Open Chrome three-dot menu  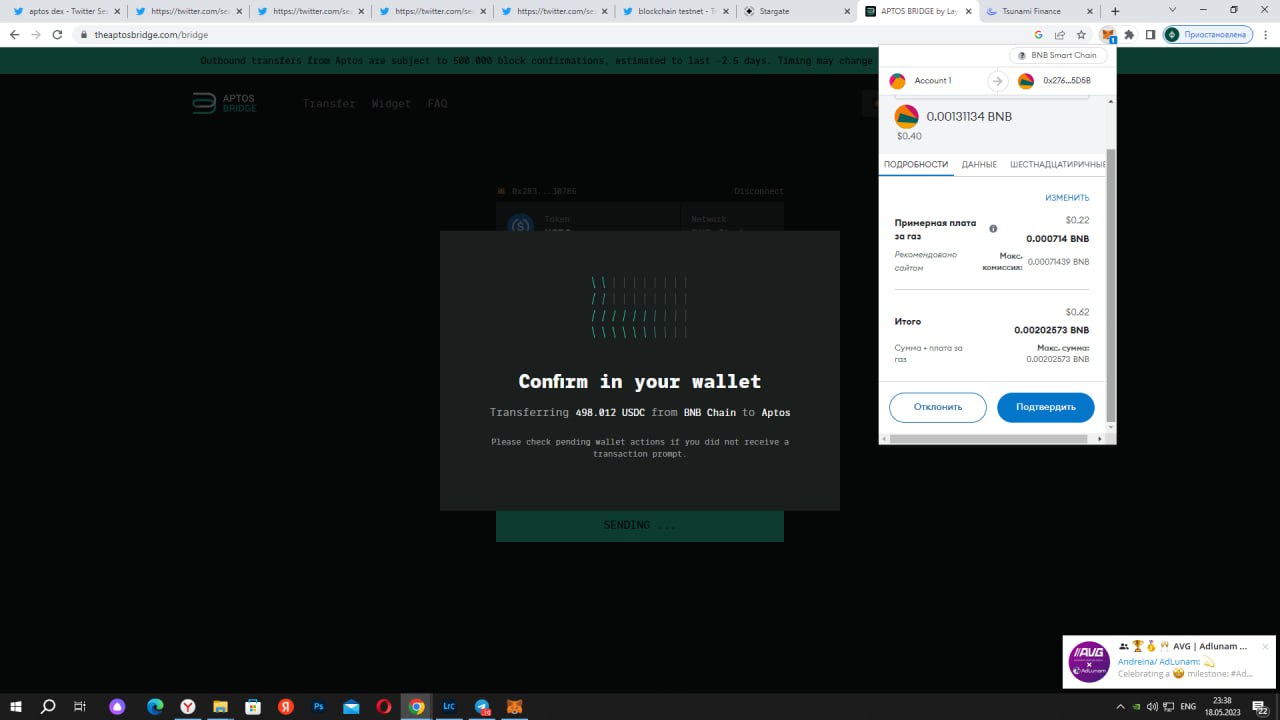(1265, 34)
